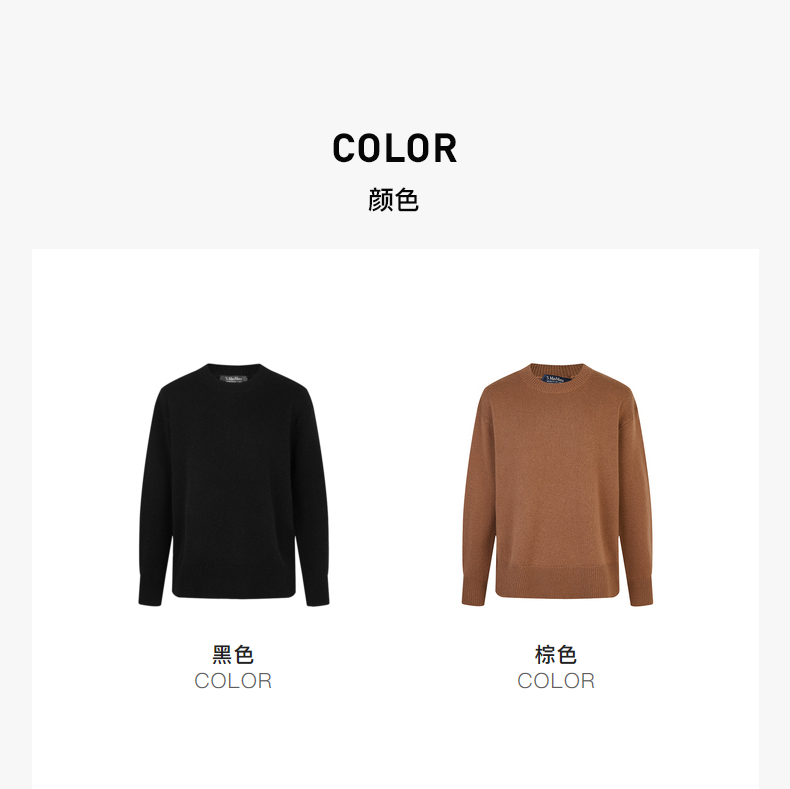Image resolution: width=790 pixels, height=789 pixels.
Task: Select the black sweater product image
Action: point(234,485)
